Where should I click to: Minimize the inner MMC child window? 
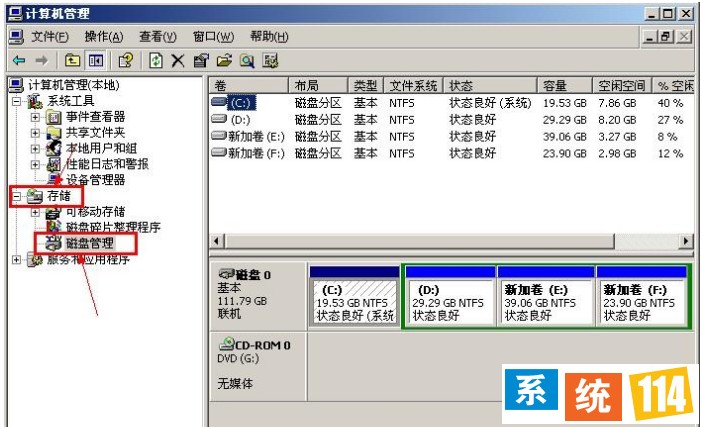pos(650,37)
